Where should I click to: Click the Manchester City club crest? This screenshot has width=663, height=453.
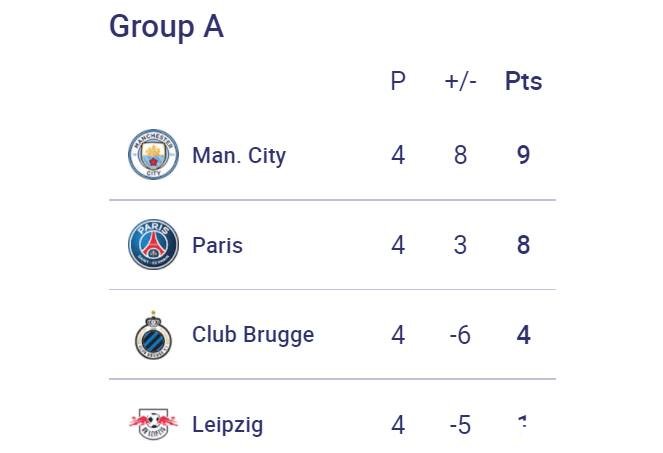click(153, 156)
